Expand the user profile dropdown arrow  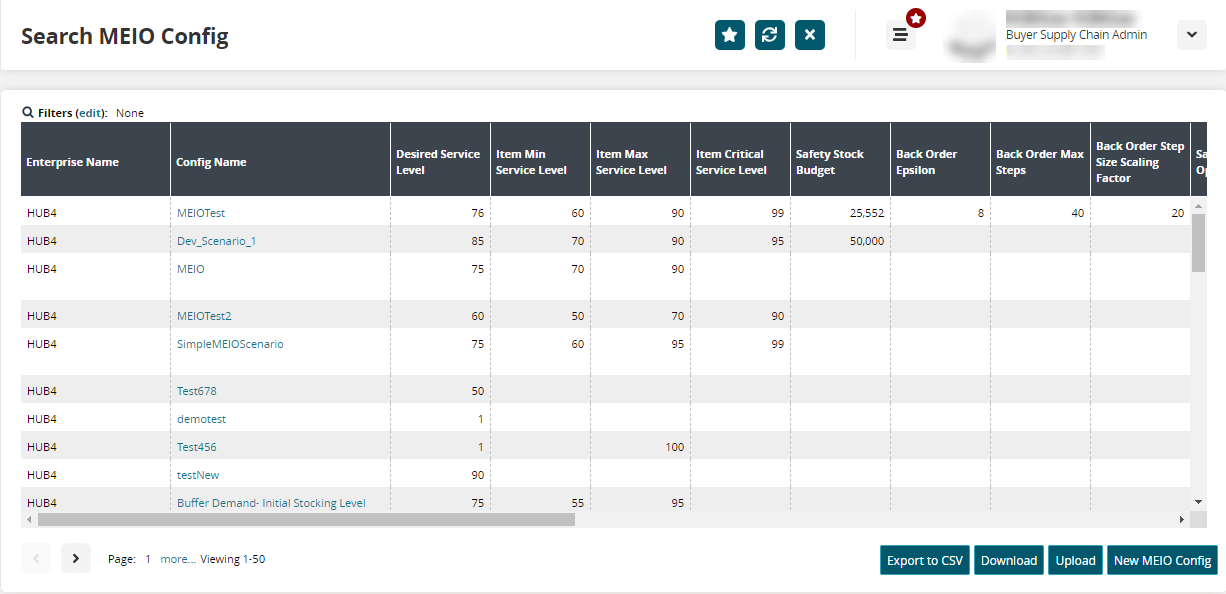[1191, 35]
